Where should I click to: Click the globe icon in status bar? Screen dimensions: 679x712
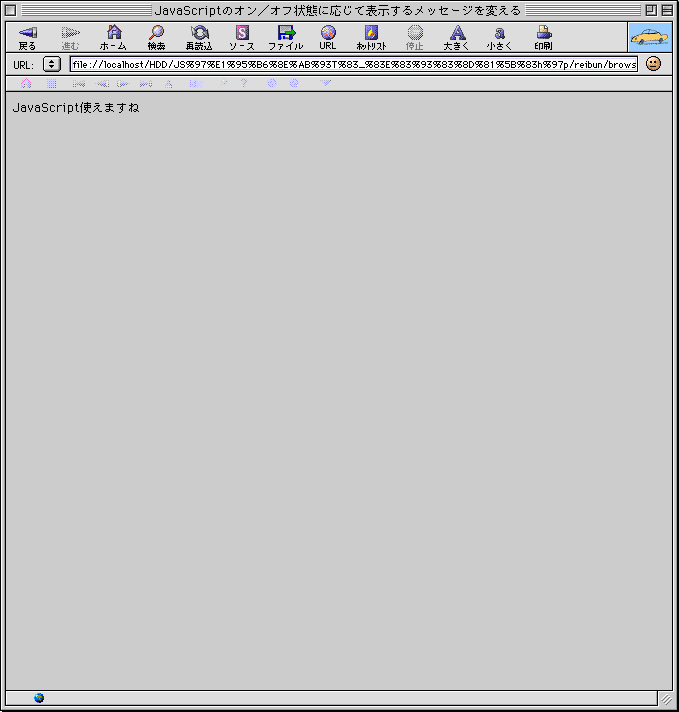click(x=39, y=697)
